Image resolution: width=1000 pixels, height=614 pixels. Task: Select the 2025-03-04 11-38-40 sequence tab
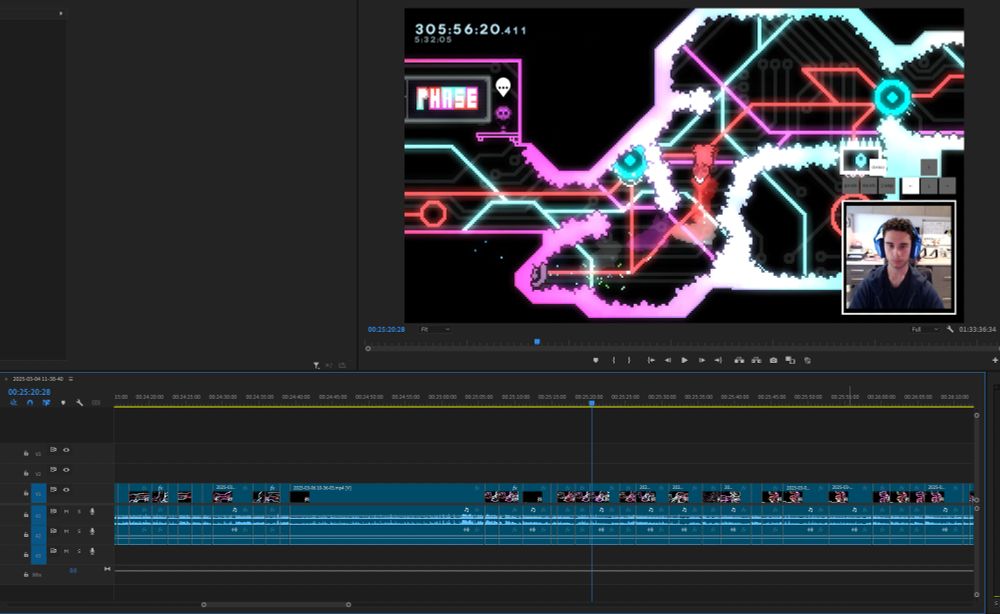point(38,379)
